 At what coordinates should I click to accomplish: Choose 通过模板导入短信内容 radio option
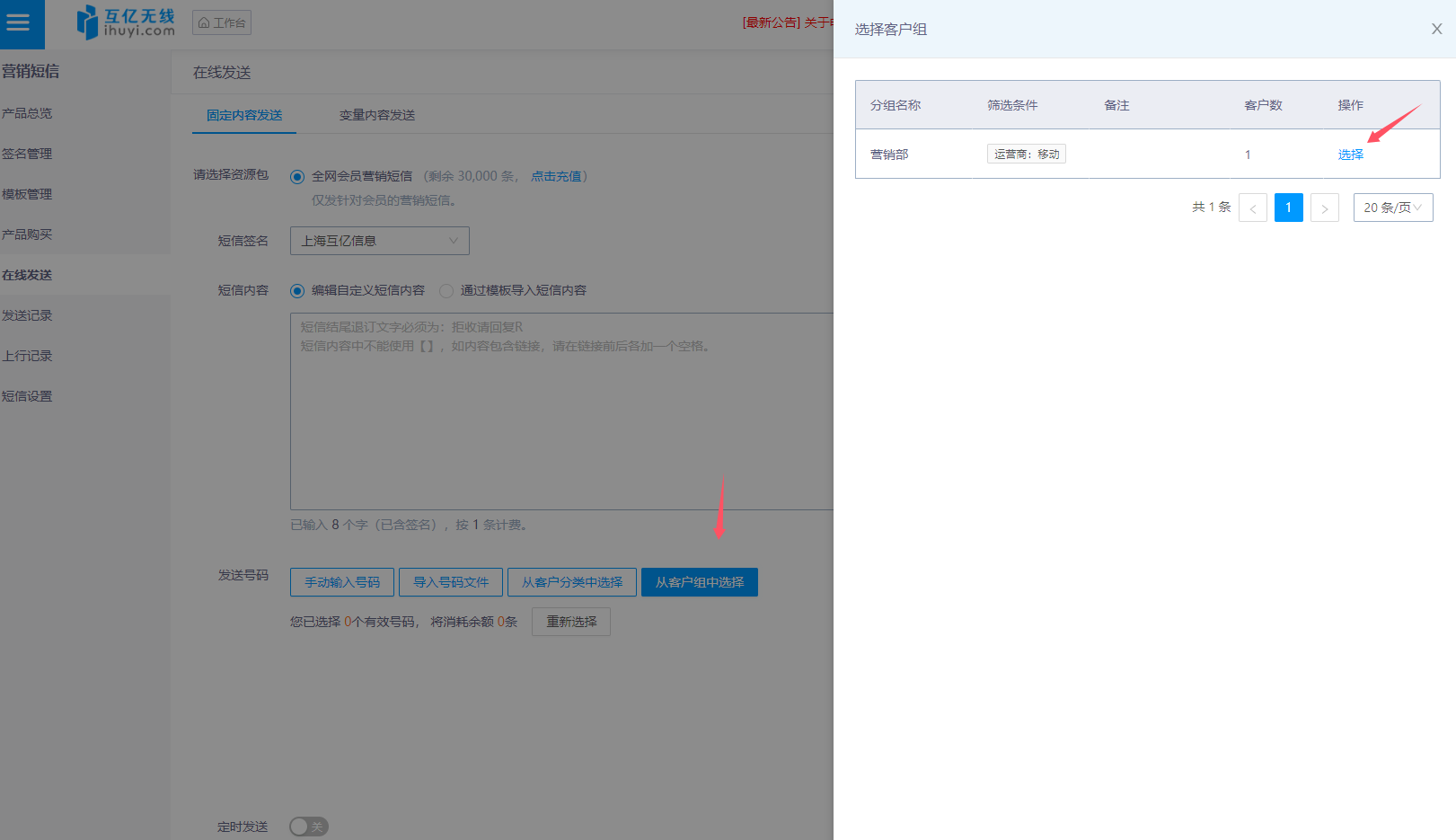pos(446,291)
